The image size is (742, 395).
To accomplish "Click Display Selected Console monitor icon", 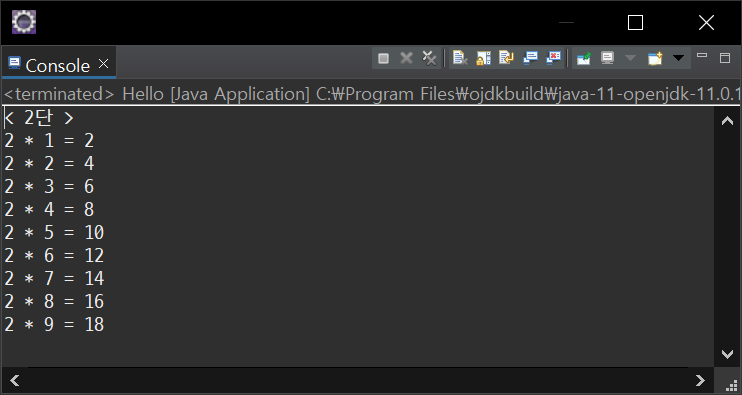I will tap(607, 58).
